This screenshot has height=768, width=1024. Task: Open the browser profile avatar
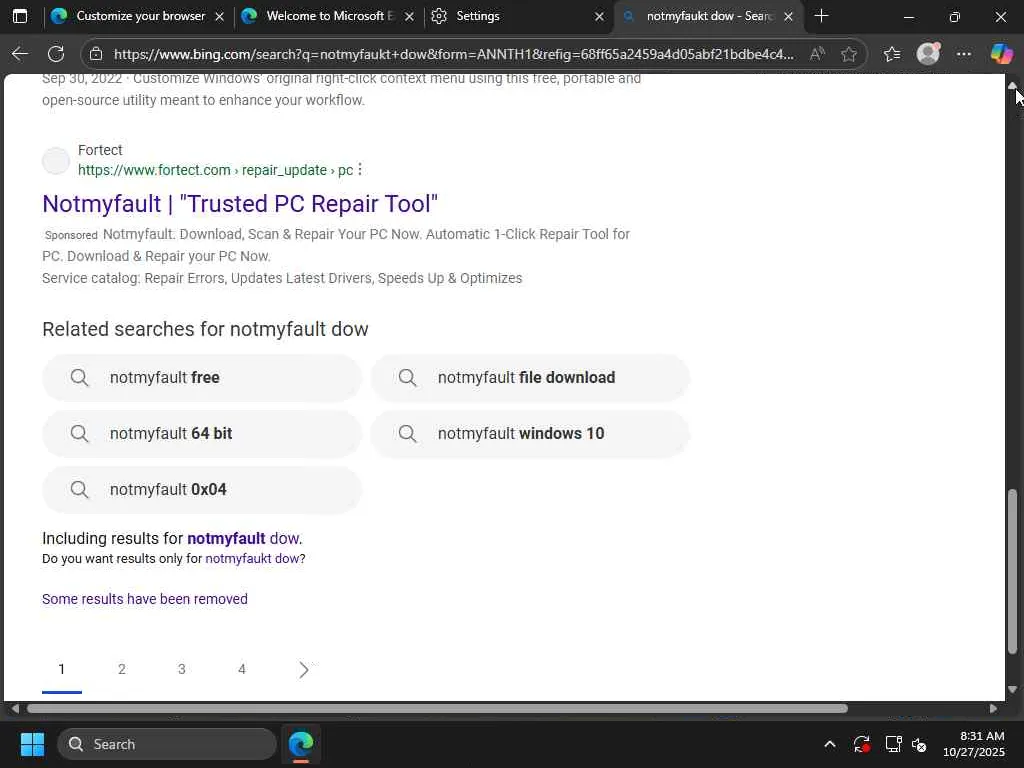(x=928, y=54)
